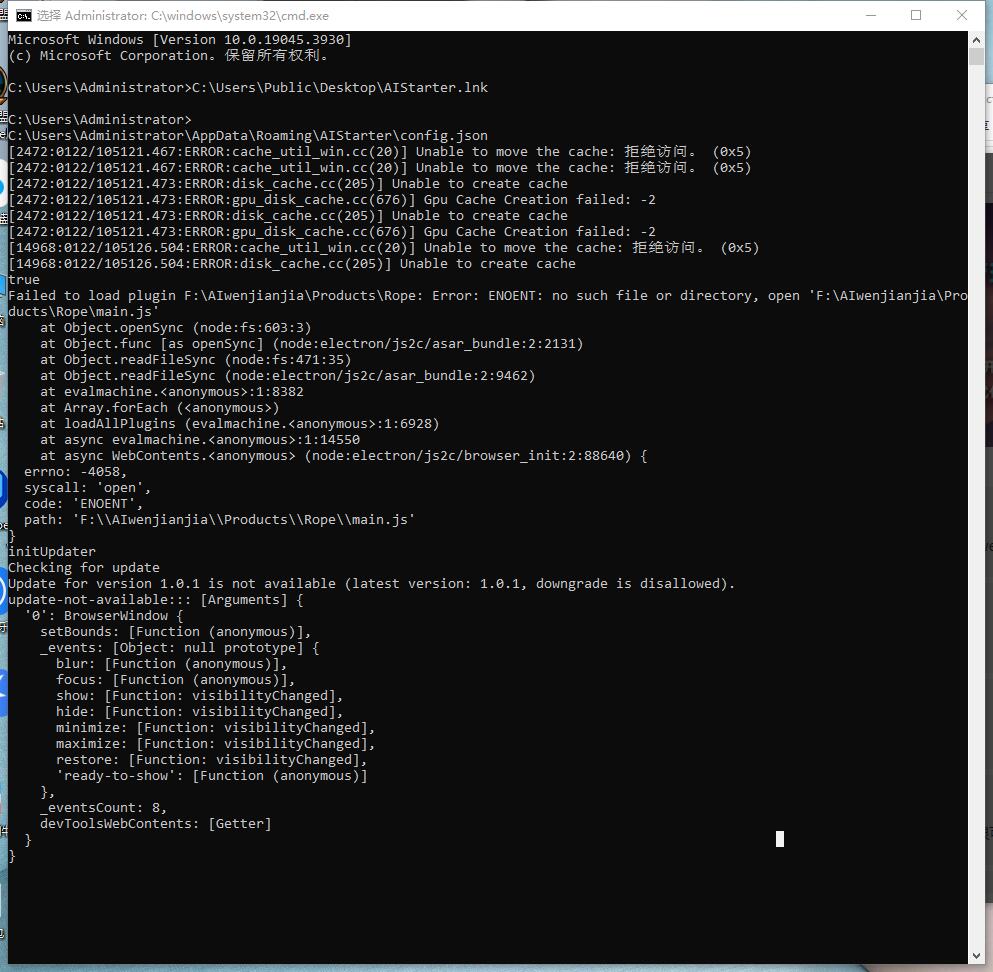The image size is (993, 972).
Task: Click '[14968:...] disk_cache.cc(205) Unable to create cache' line
Action: (x=292, y=263)
